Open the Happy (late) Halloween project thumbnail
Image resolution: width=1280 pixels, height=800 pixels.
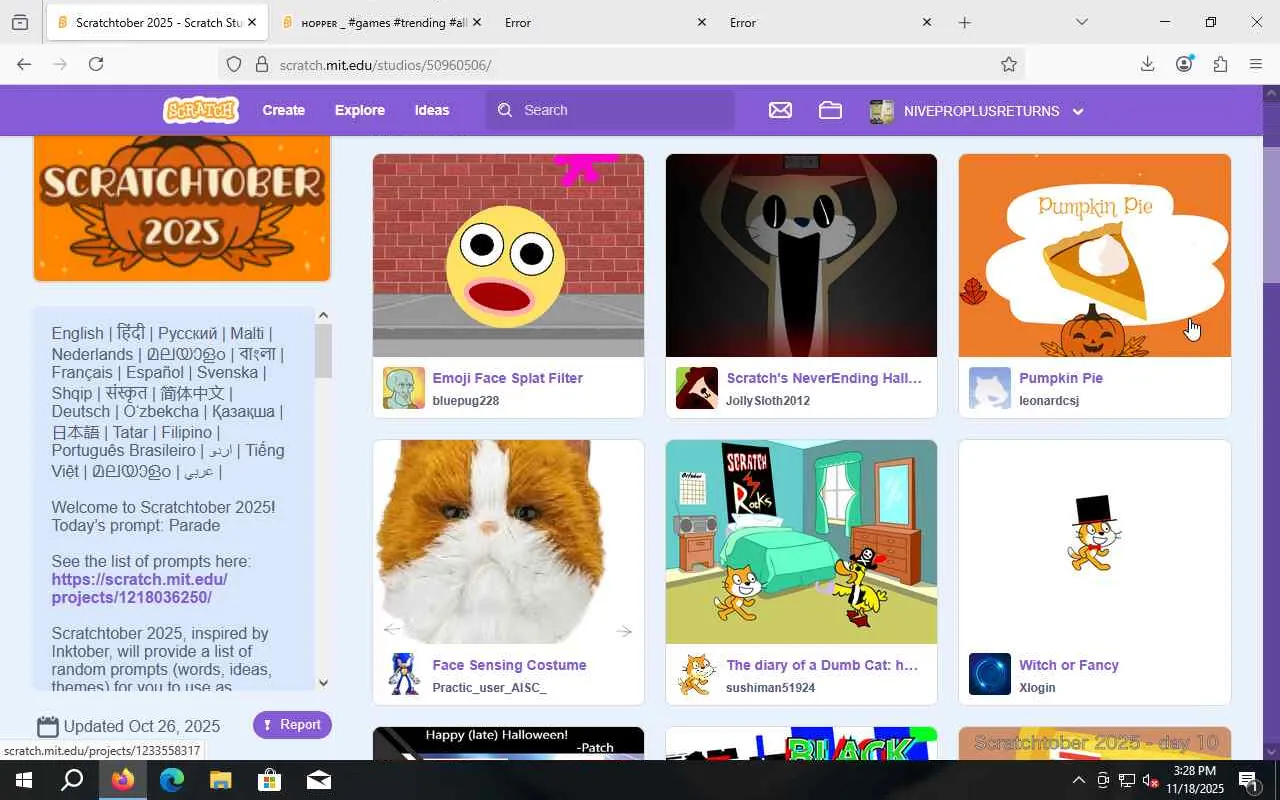coord(508,743)
